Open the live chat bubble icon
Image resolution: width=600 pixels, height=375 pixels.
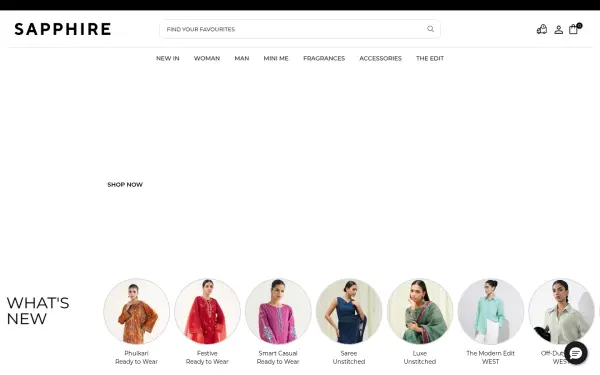pyautogui.click(x=576, y=353)
